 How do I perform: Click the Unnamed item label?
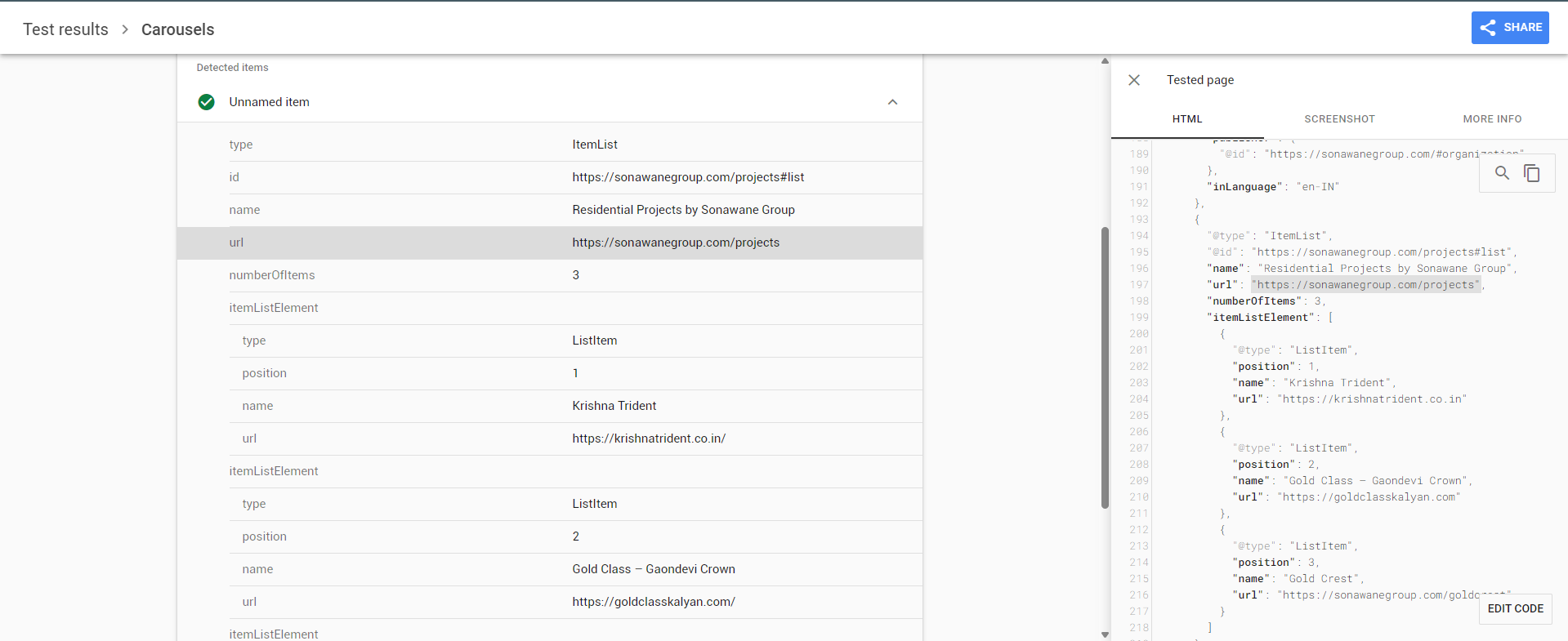click(x=269, y=102)
